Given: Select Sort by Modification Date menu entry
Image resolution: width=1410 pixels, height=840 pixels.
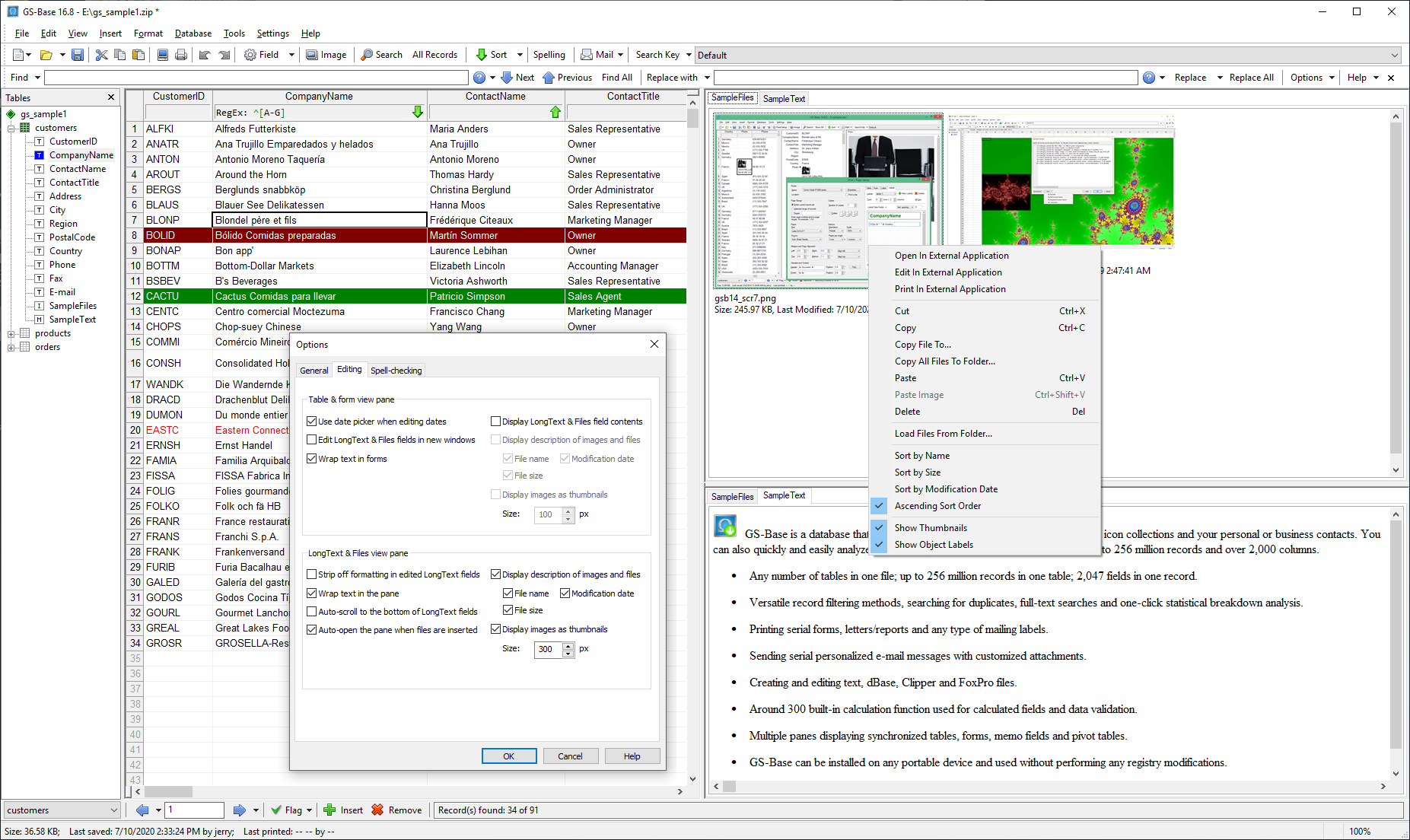Looking at the screenshot, I should [946, 489].
